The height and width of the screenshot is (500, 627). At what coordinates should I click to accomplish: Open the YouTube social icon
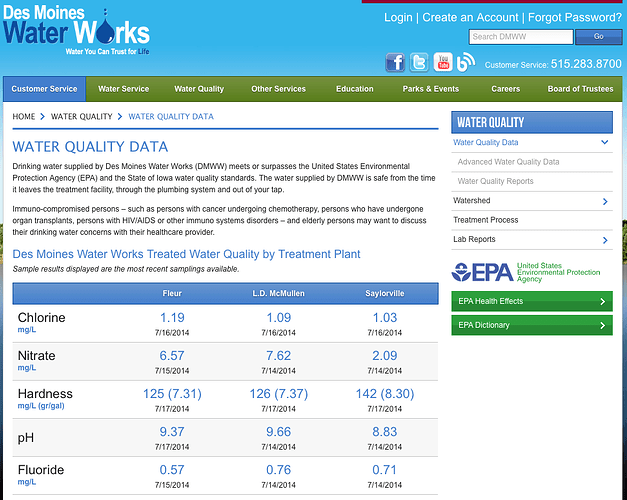[443, 62]
